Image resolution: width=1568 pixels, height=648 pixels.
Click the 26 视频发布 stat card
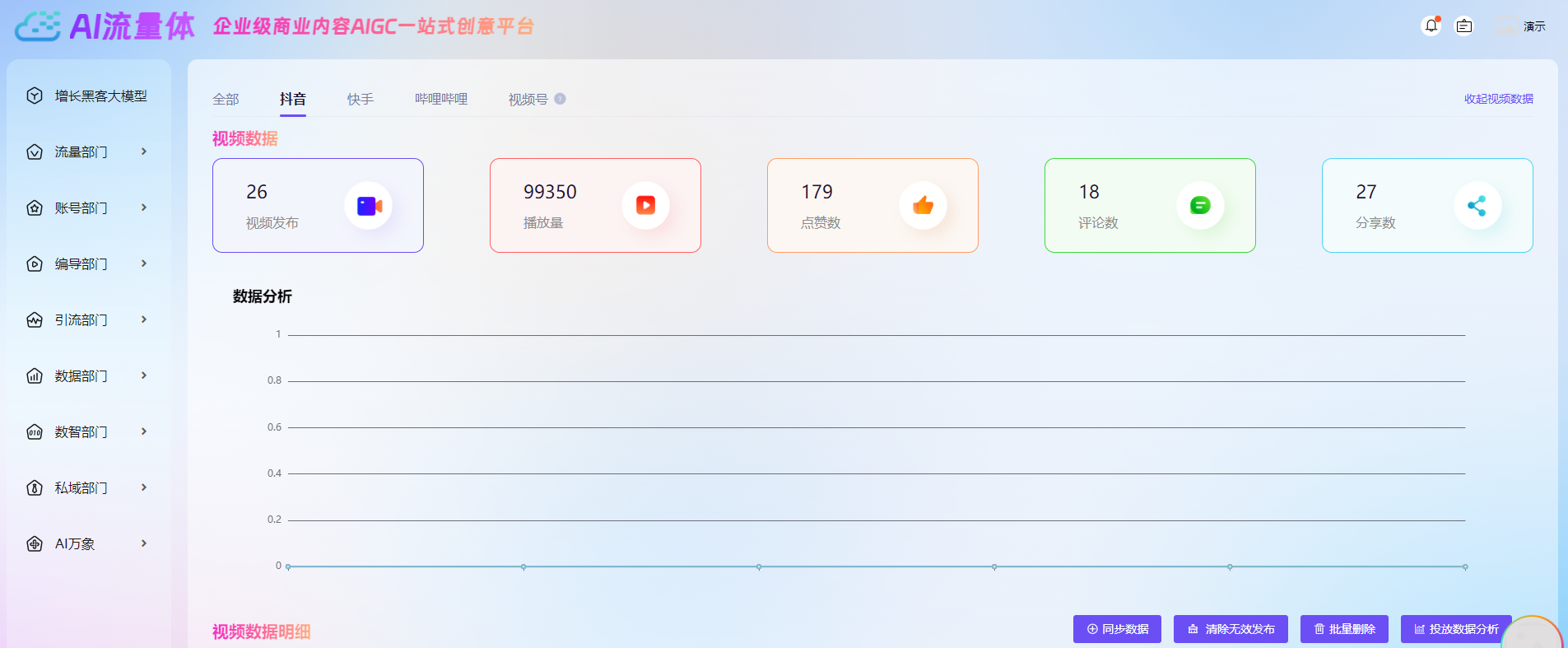(x=318, y=205)
